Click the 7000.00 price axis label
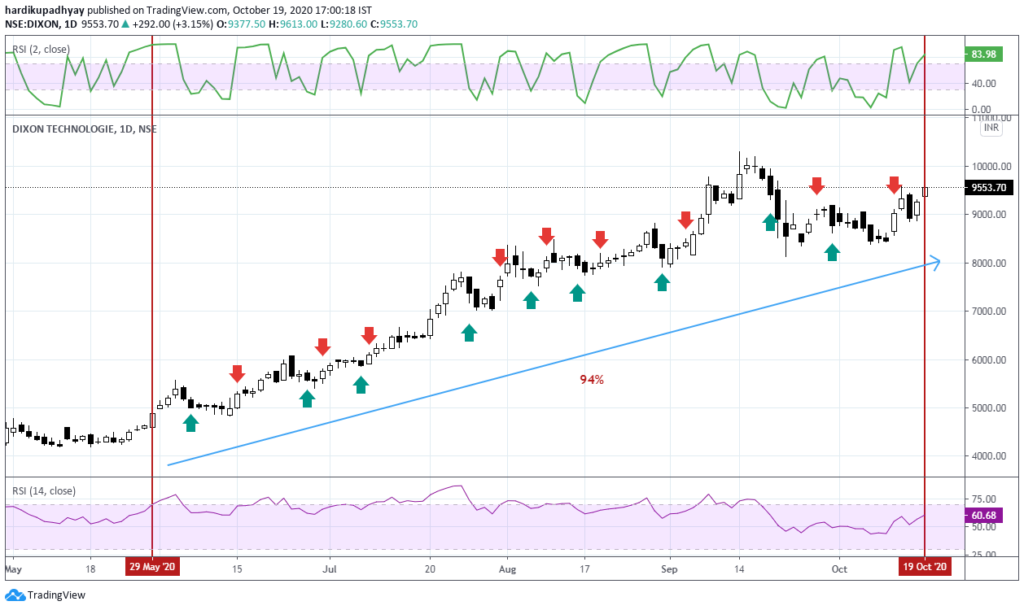 tap(989, 312)
